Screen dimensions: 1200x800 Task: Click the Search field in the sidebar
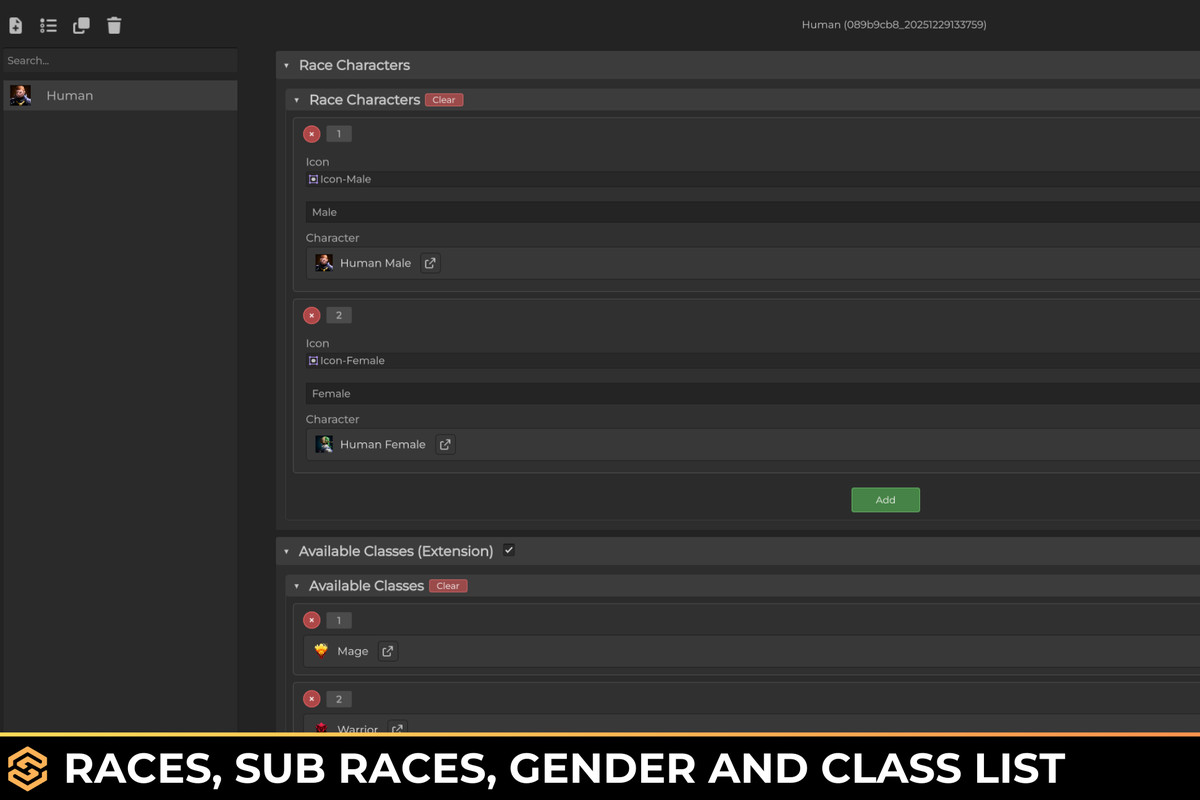click(119, 60)
